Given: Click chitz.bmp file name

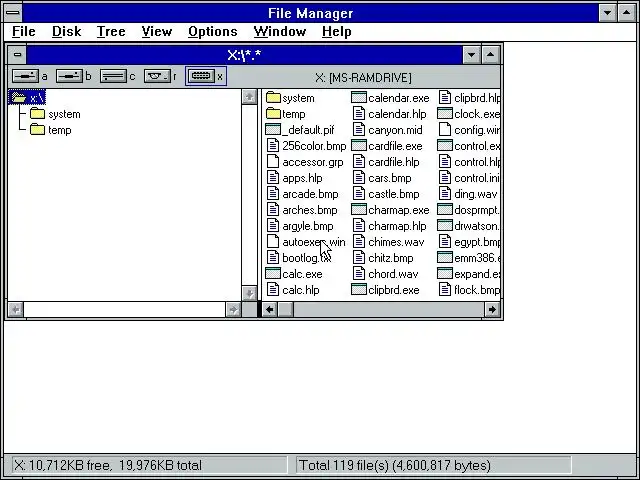Looking at the screenshot, I should pos(391,258).
